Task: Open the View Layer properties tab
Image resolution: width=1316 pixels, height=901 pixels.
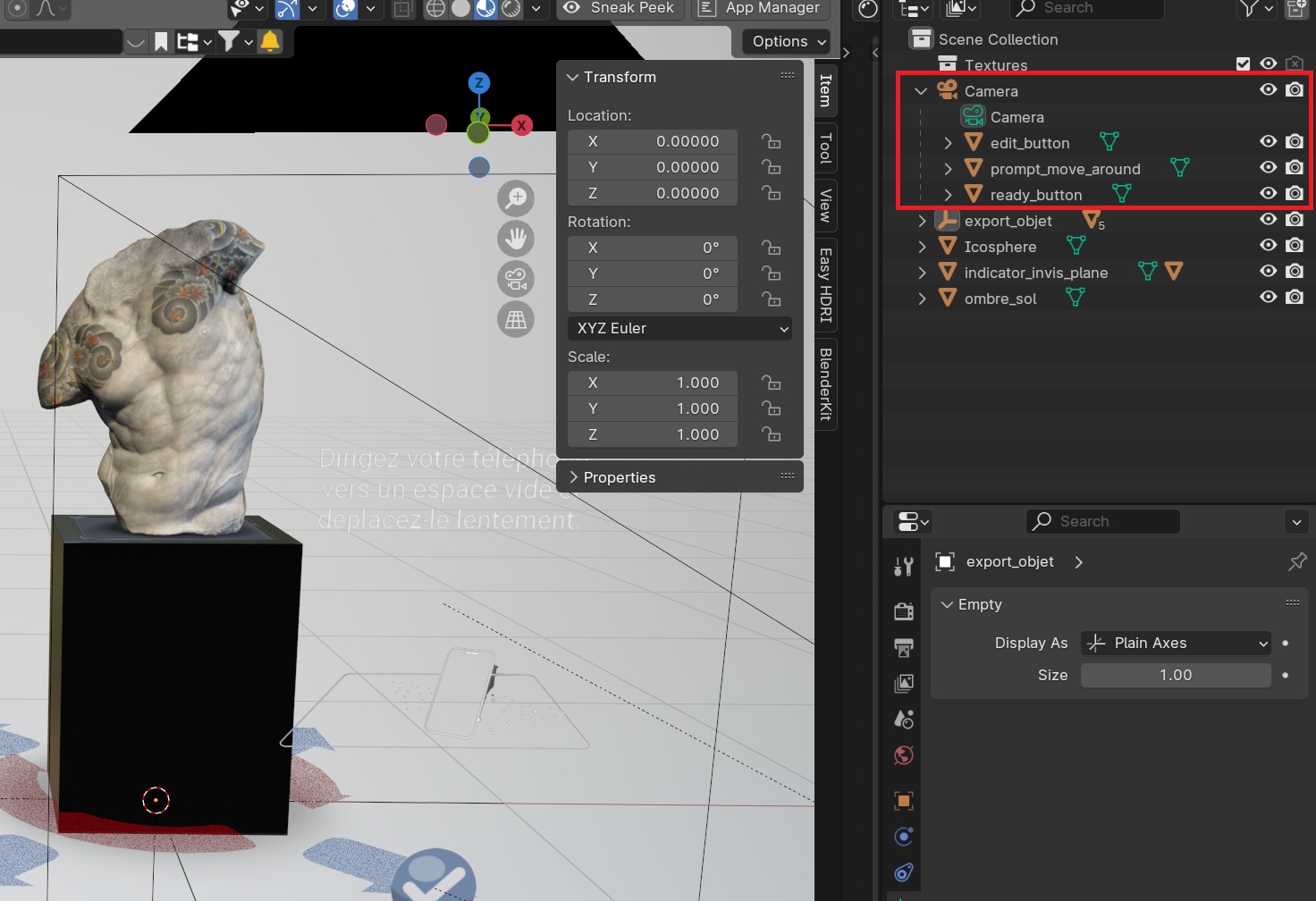Action: click(904, 684)
